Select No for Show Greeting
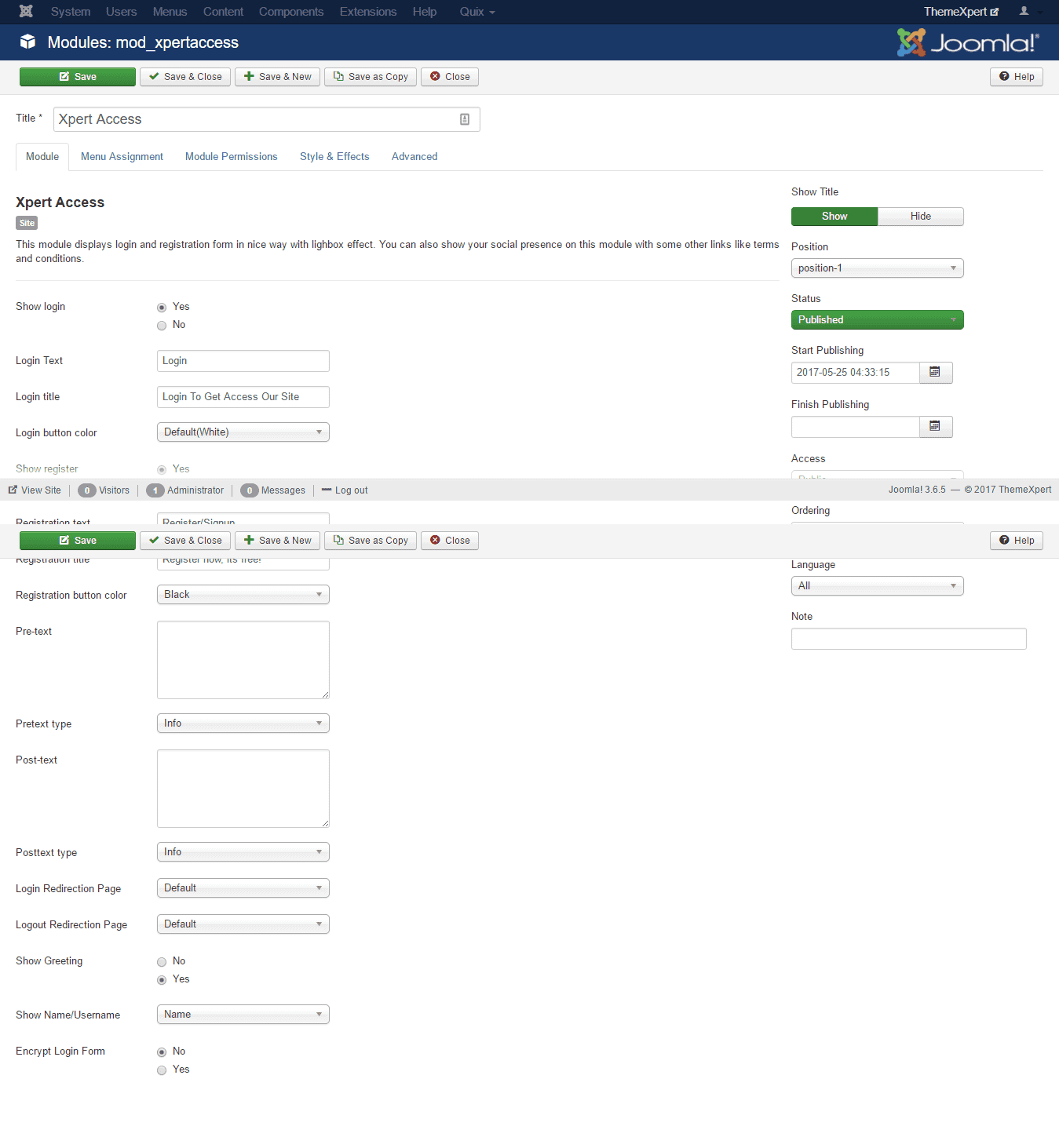The width and height of the screenshot is (1059, 1148). click(162, 962)
